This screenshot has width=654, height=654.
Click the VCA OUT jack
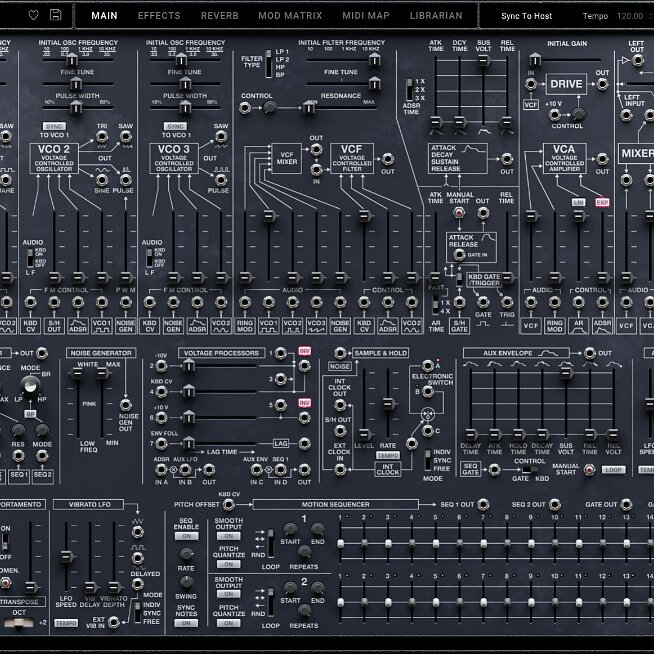click(x=602, y=159)
